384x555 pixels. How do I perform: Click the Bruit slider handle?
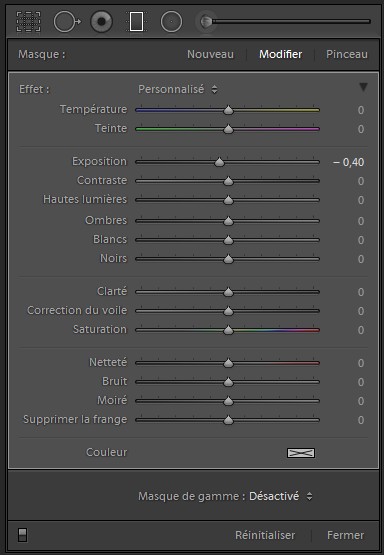coord(229,382)
